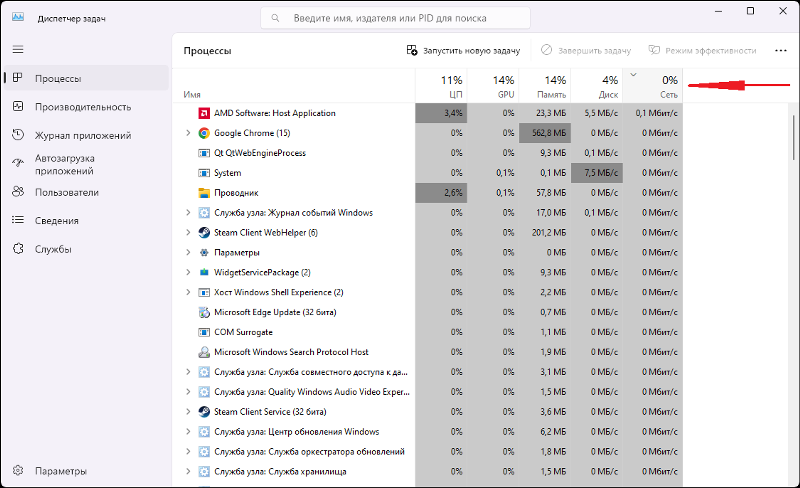Click System disk value 7,5 МБ/с

pos(597,173)
